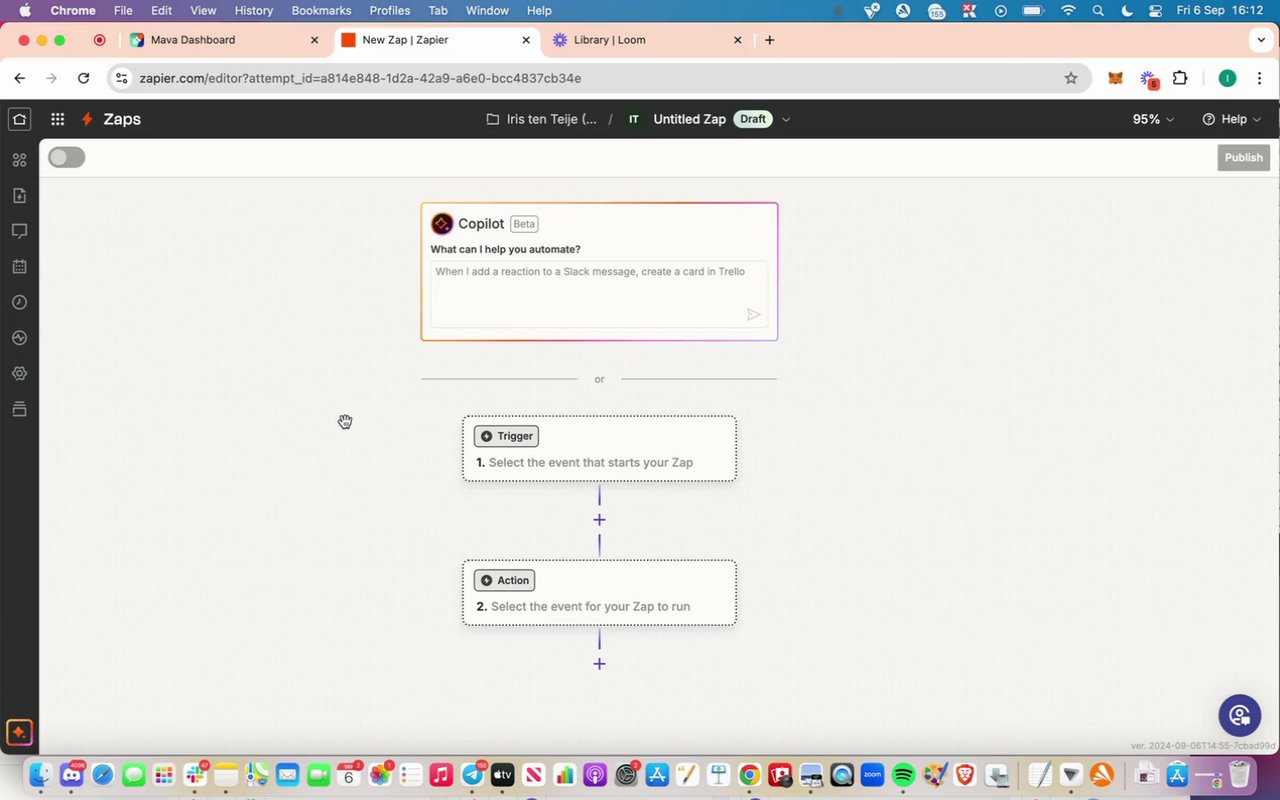The image size is (1280, 800).
Task: Open the Apple menu
Action: [25, 10]
